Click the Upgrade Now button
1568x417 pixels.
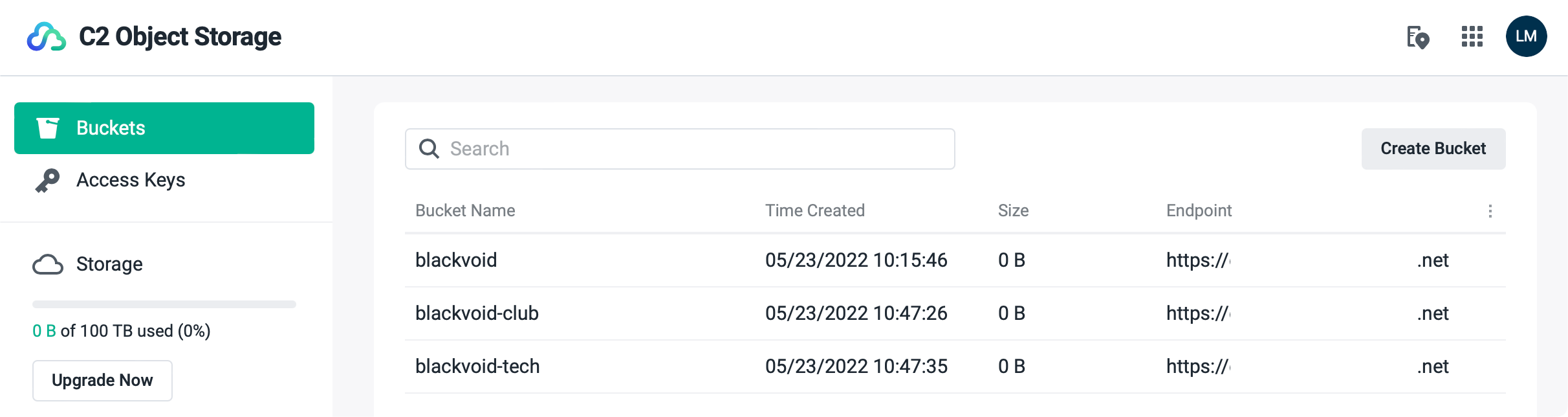tap(102, 381)
